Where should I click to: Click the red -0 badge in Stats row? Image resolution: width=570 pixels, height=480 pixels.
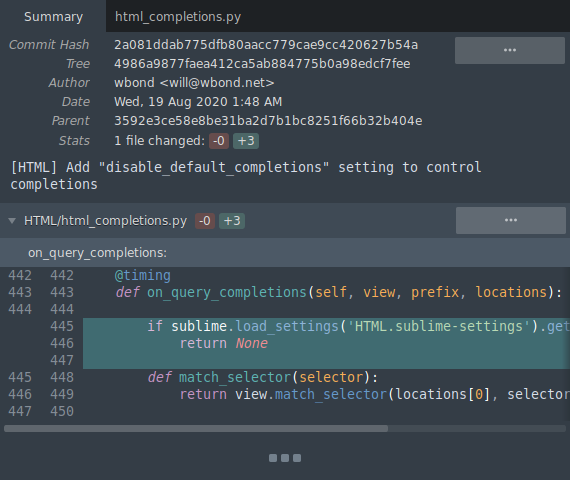point(219,141)
